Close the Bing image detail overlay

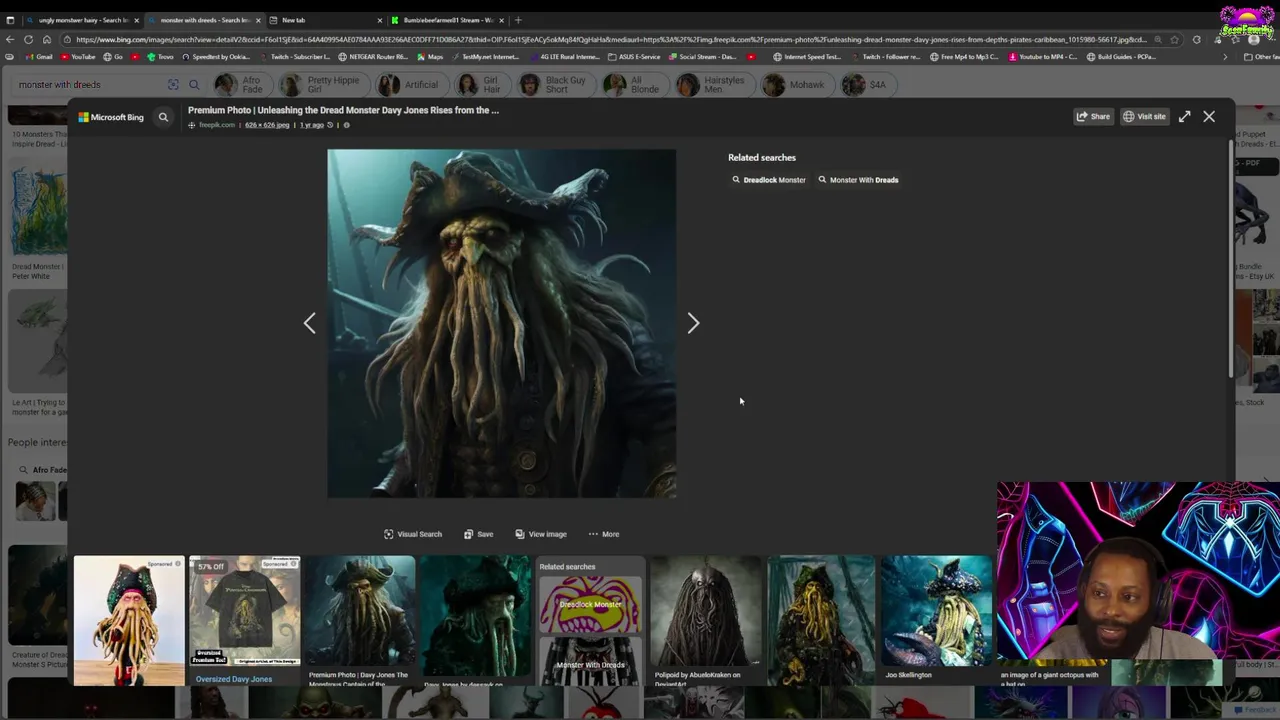[x=1209, y=117]
